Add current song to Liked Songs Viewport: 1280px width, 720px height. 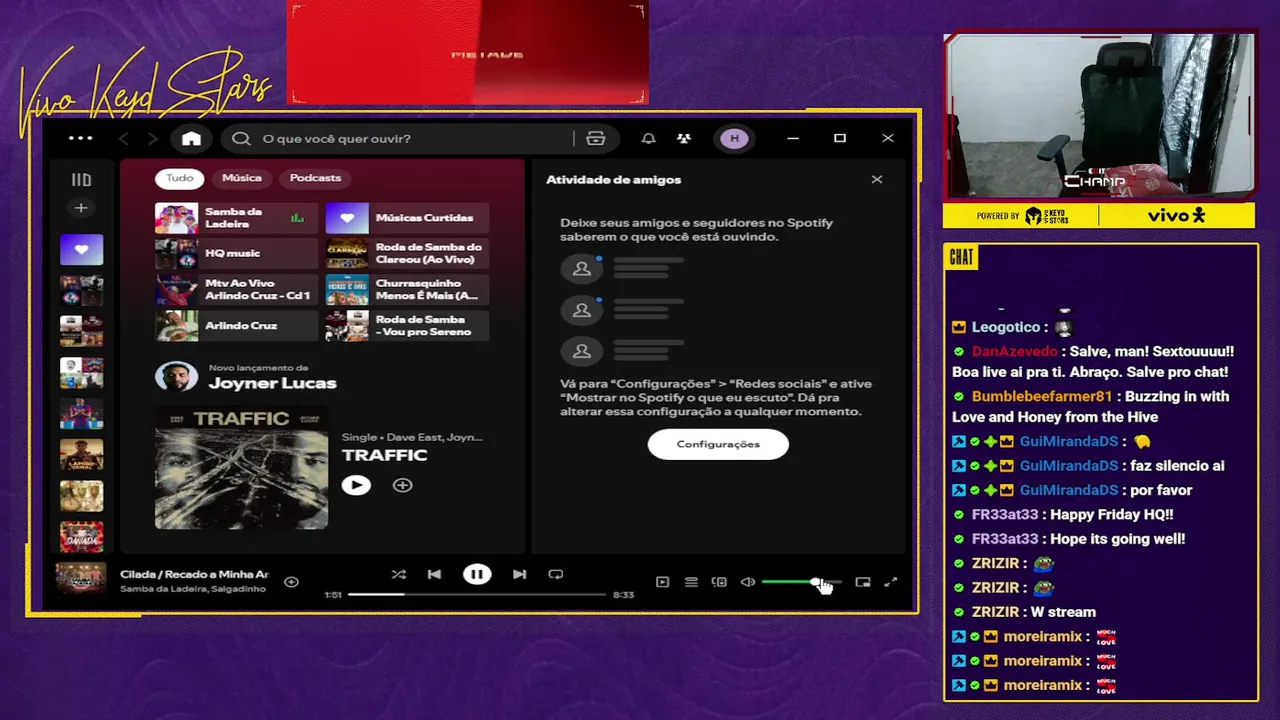tap(291, 582)
